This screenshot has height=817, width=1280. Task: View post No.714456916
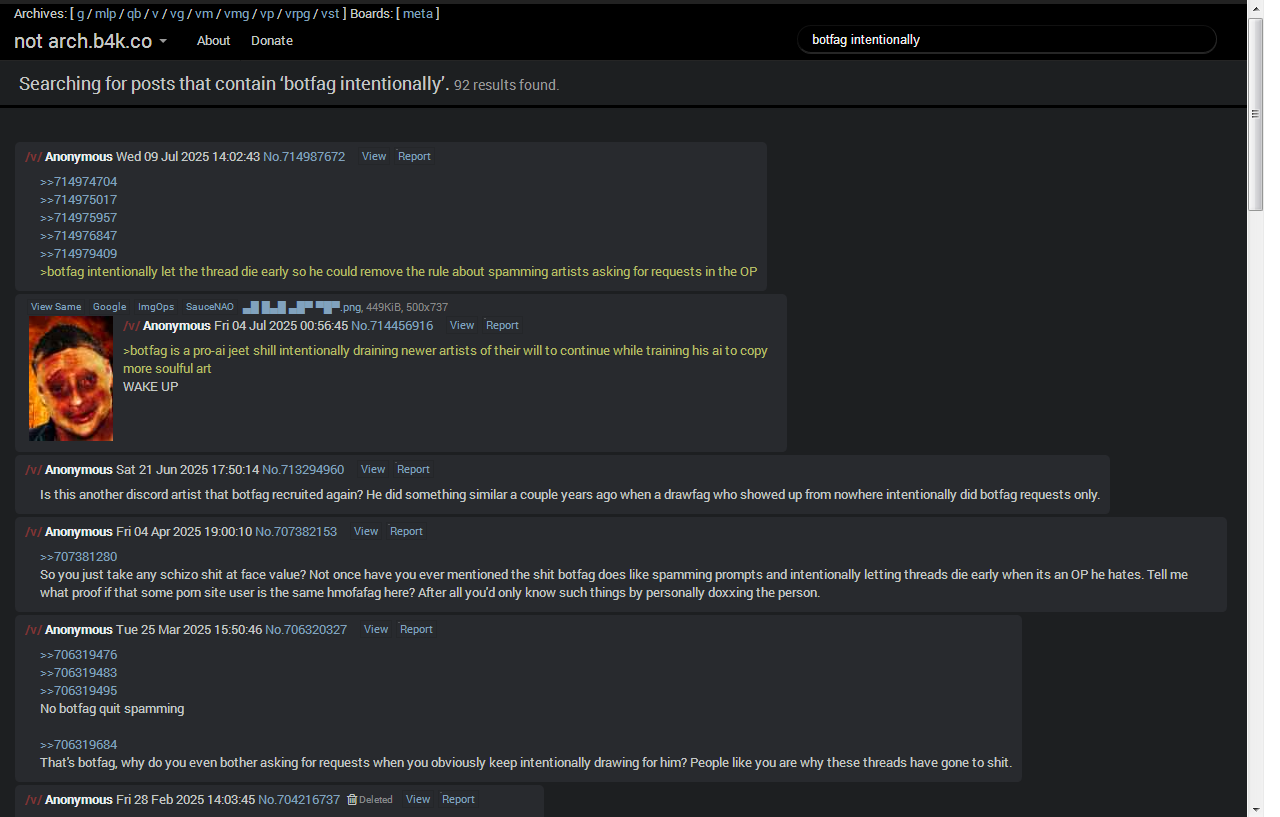pyautogui.click(x=462, y=325)
